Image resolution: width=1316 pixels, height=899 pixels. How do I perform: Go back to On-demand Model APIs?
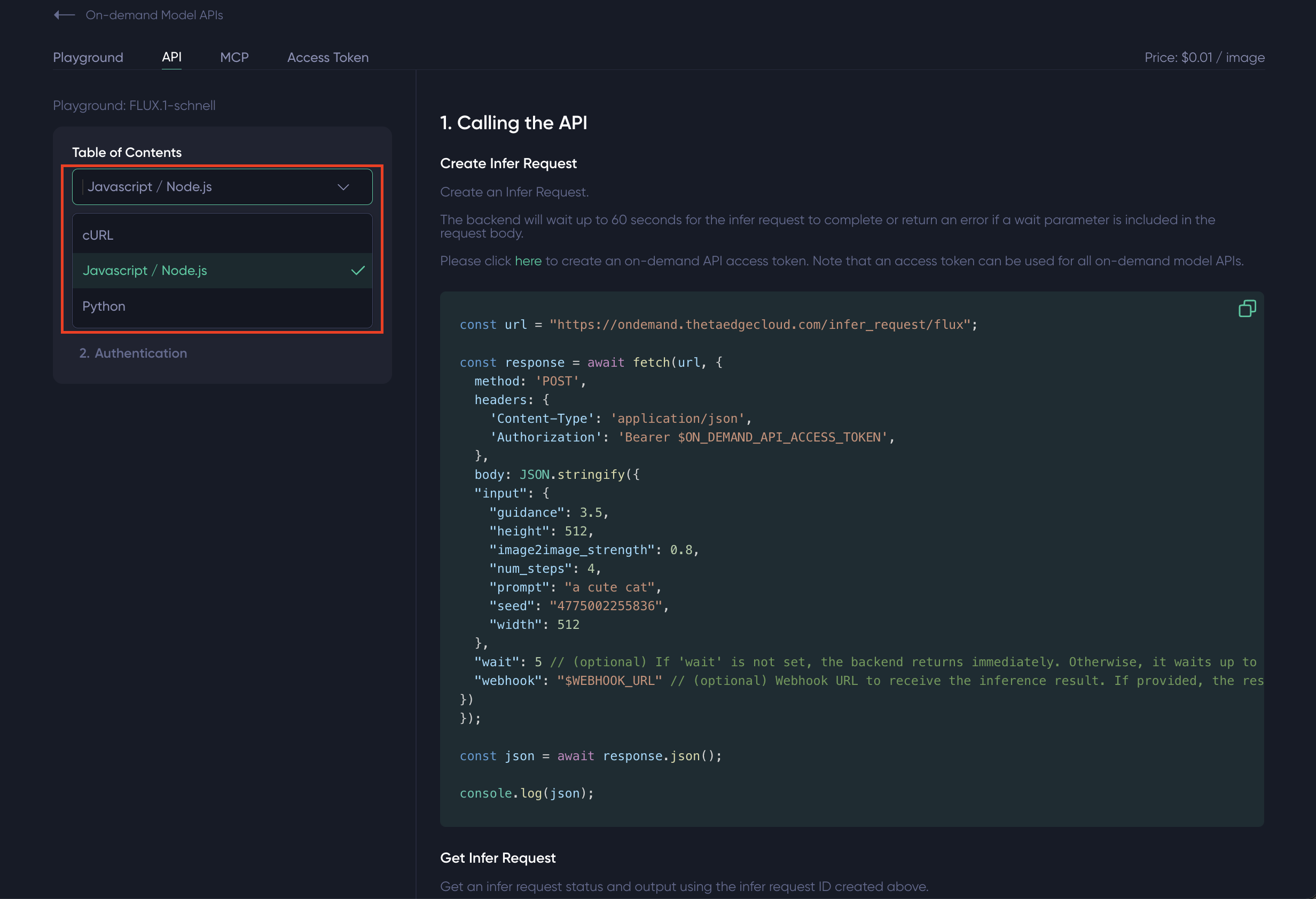point(154,15)
